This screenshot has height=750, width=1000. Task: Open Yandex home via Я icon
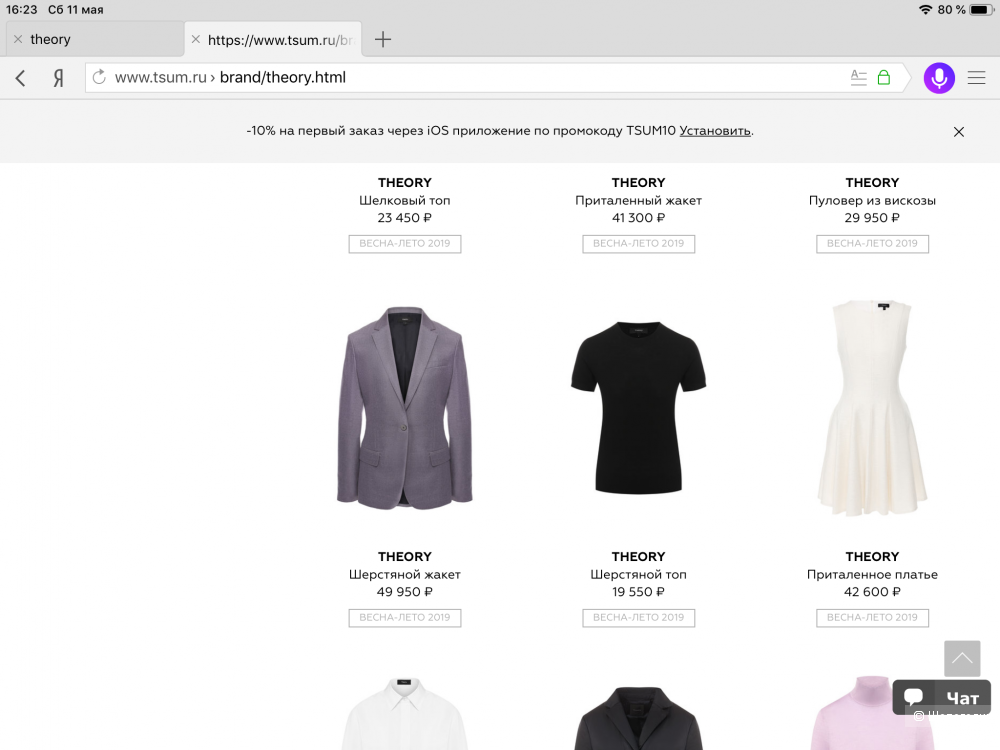pyautogui.click(x=58, y=78)
